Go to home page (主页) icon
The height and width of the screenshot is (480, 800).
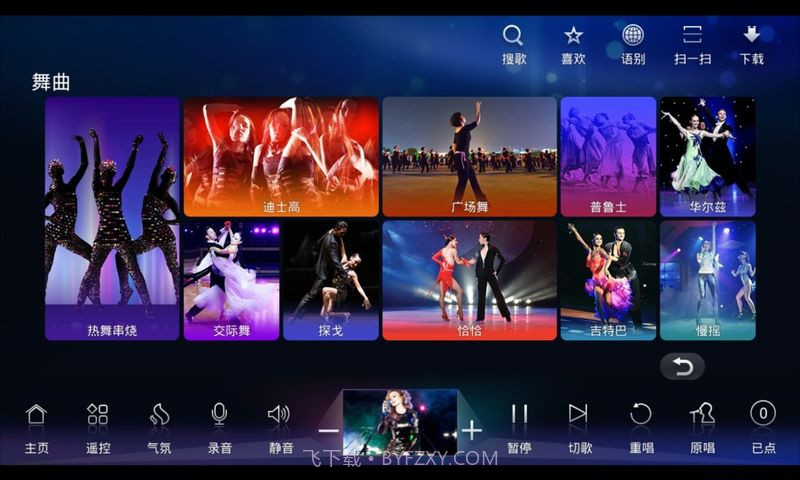[36, 416]
